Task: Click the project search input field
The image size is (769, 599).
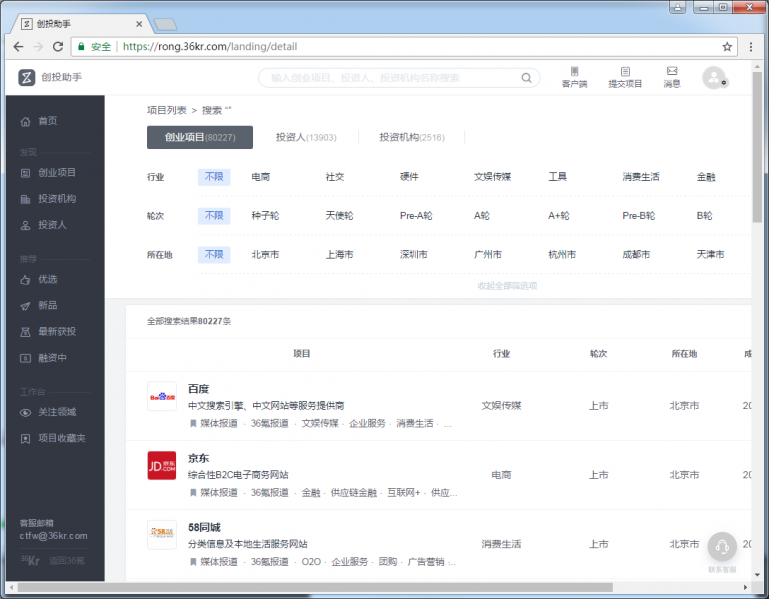Action: click(x=390, y=77)
